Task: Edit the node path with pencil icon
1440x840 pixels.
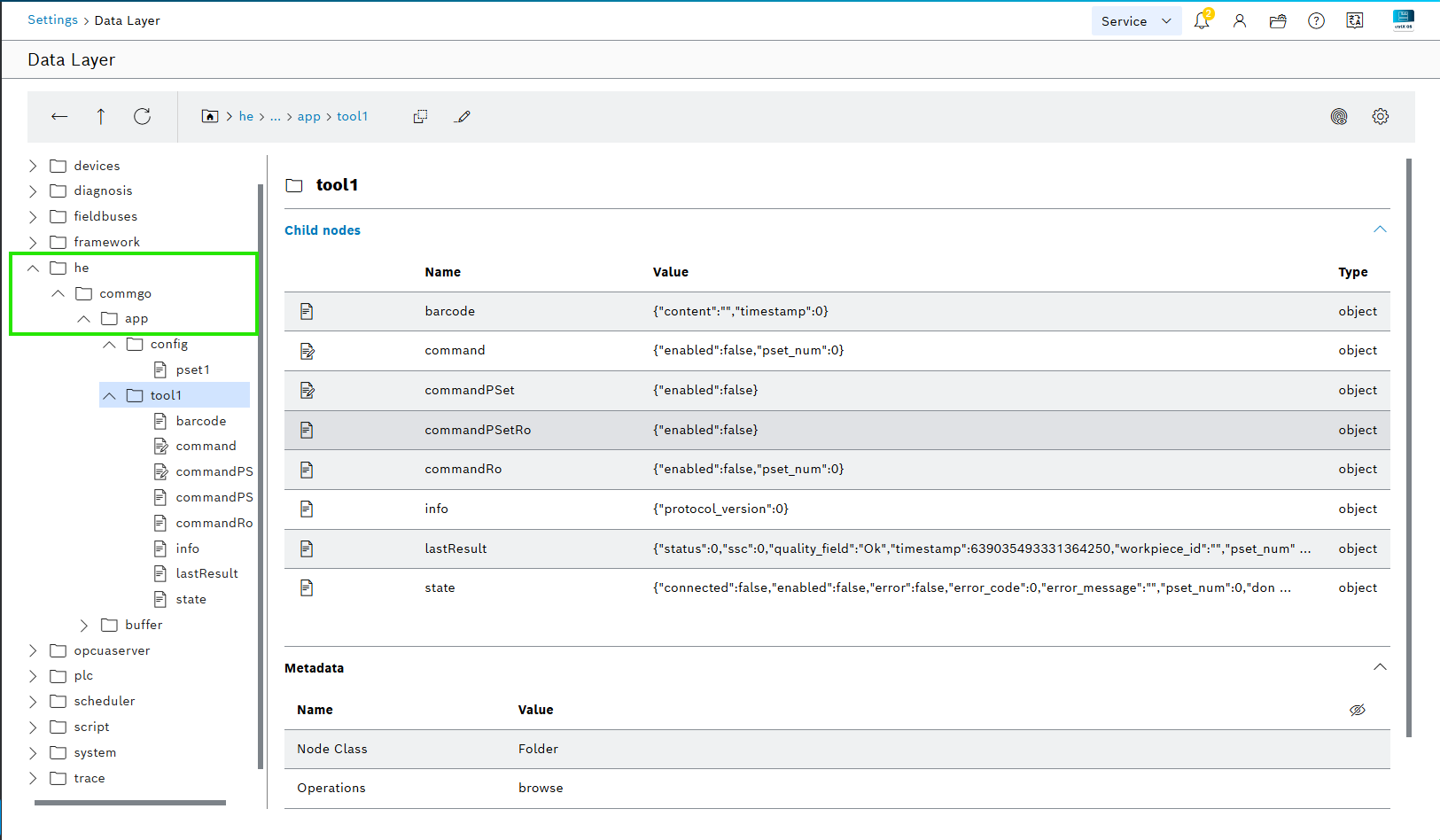Action: point(463,116)
